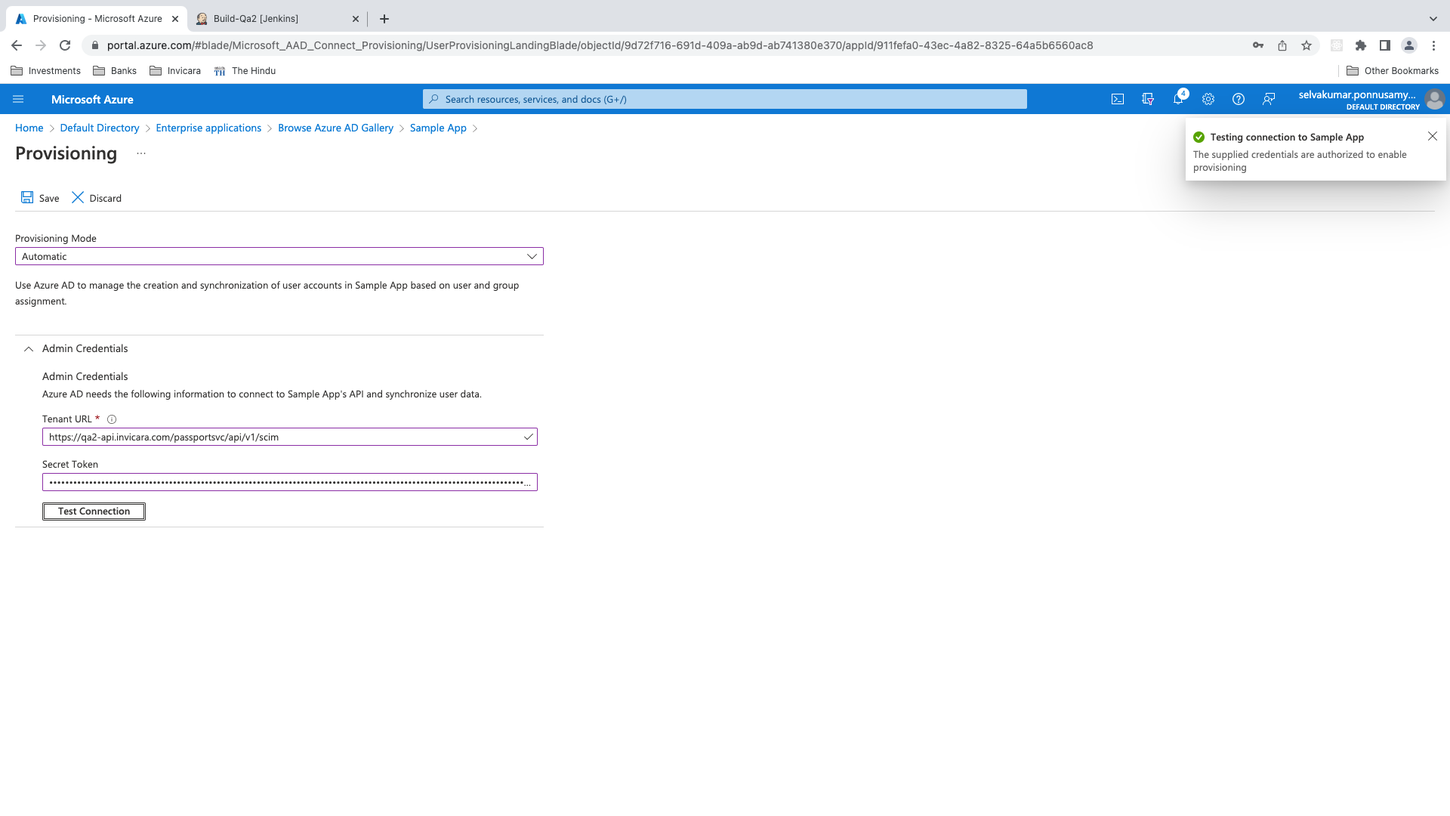Open Provisioning more options ellipsis
The height and width of the screenshot is (816, 1450).
(x=141, y=154)
